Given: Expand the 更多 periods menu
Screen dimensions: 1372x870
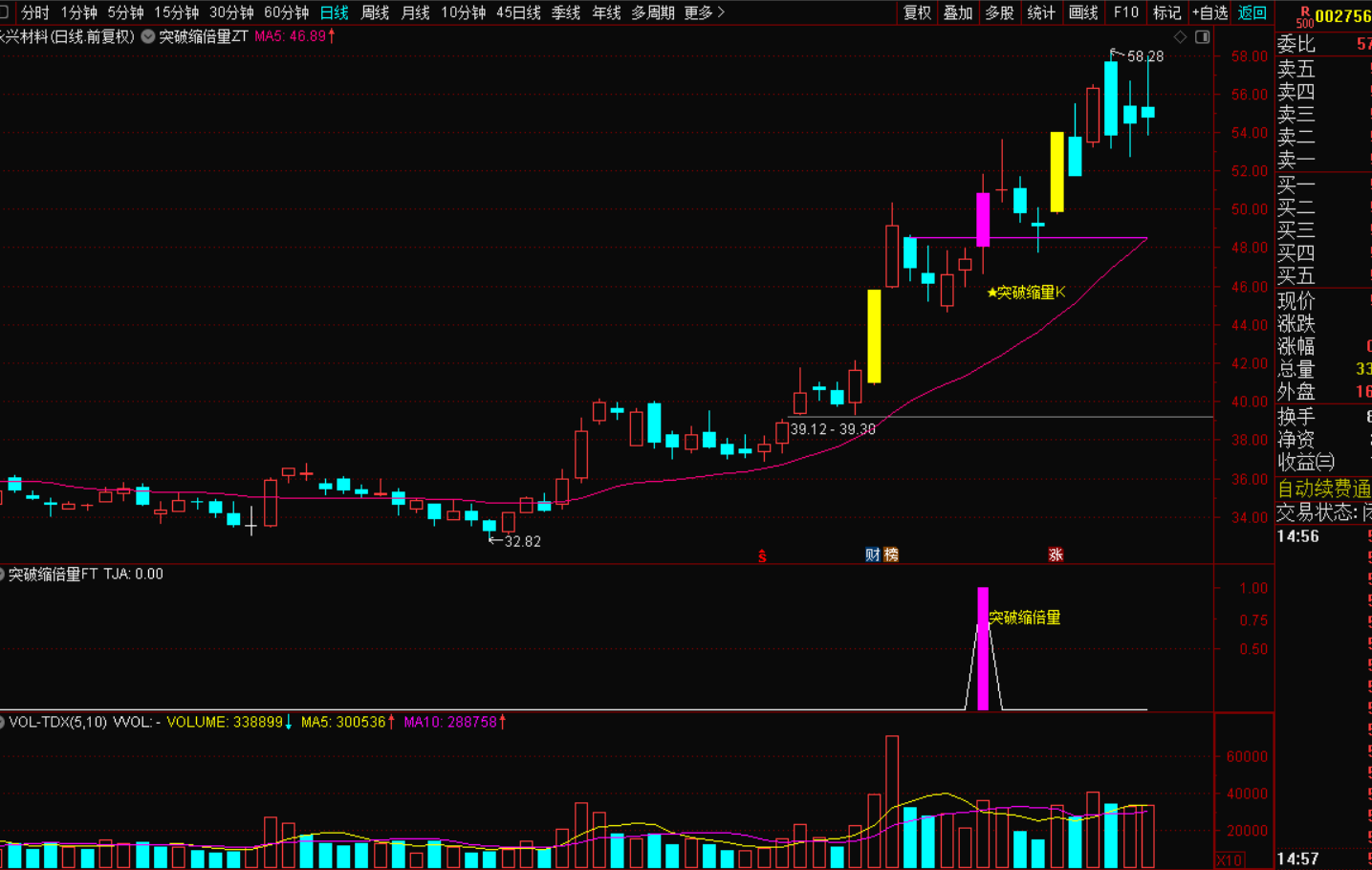Looking at the screenshot, I should [704, 12].
